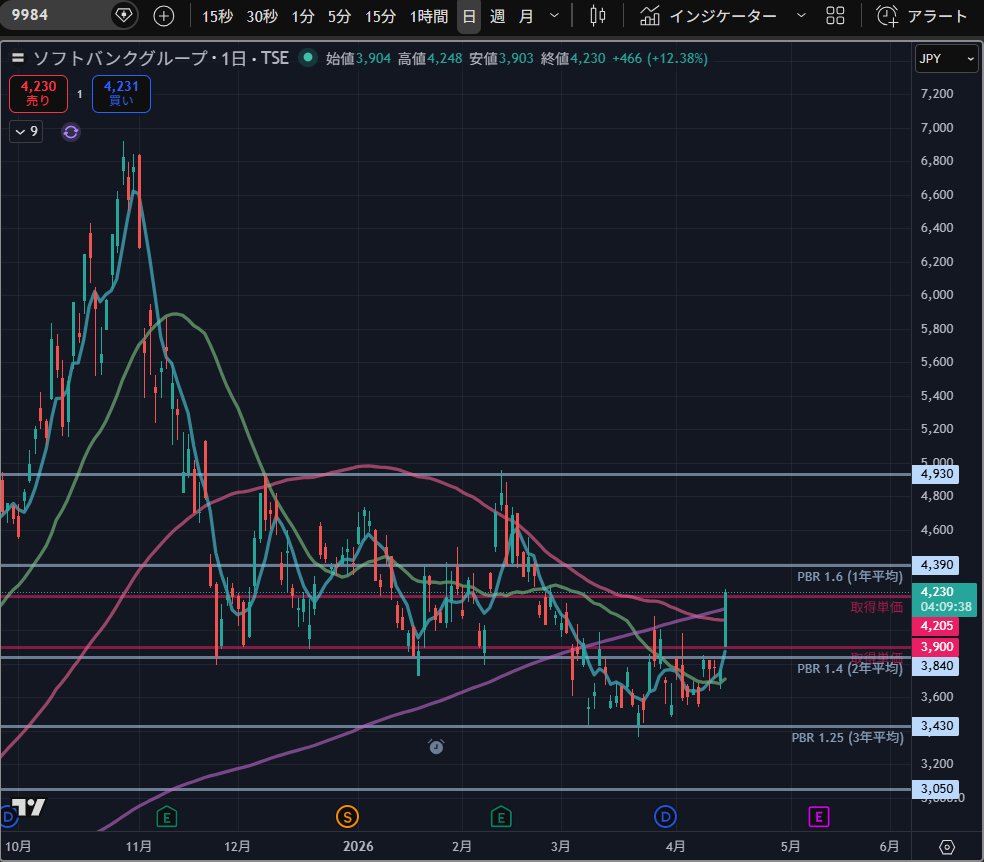Click the blue D dividend marker near April

(665, 817)
